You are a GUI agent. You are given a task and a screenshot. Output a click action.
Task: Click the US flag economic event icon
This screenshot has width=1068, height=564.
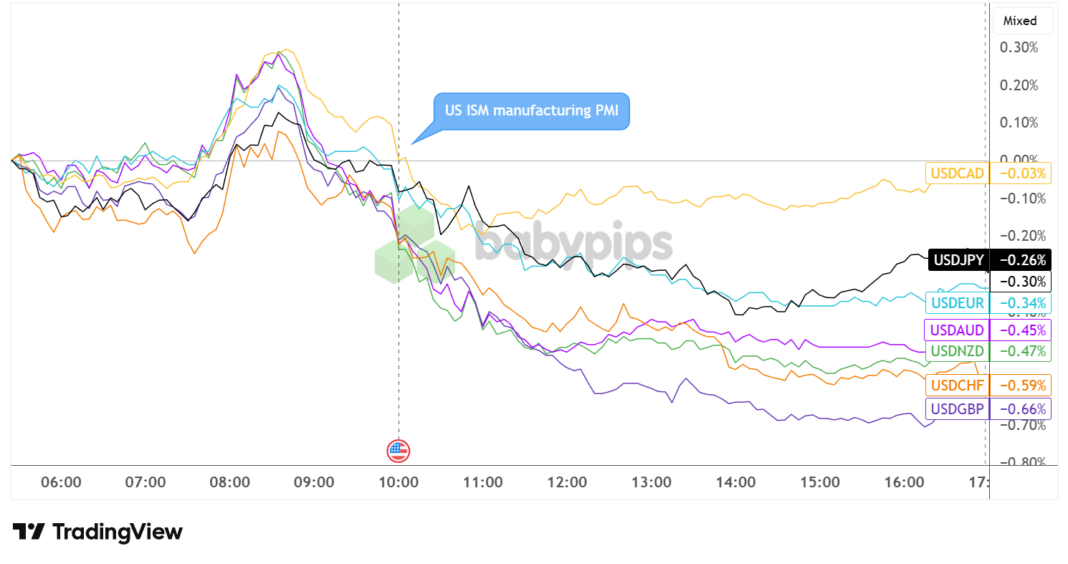click(x=398, y=450)
